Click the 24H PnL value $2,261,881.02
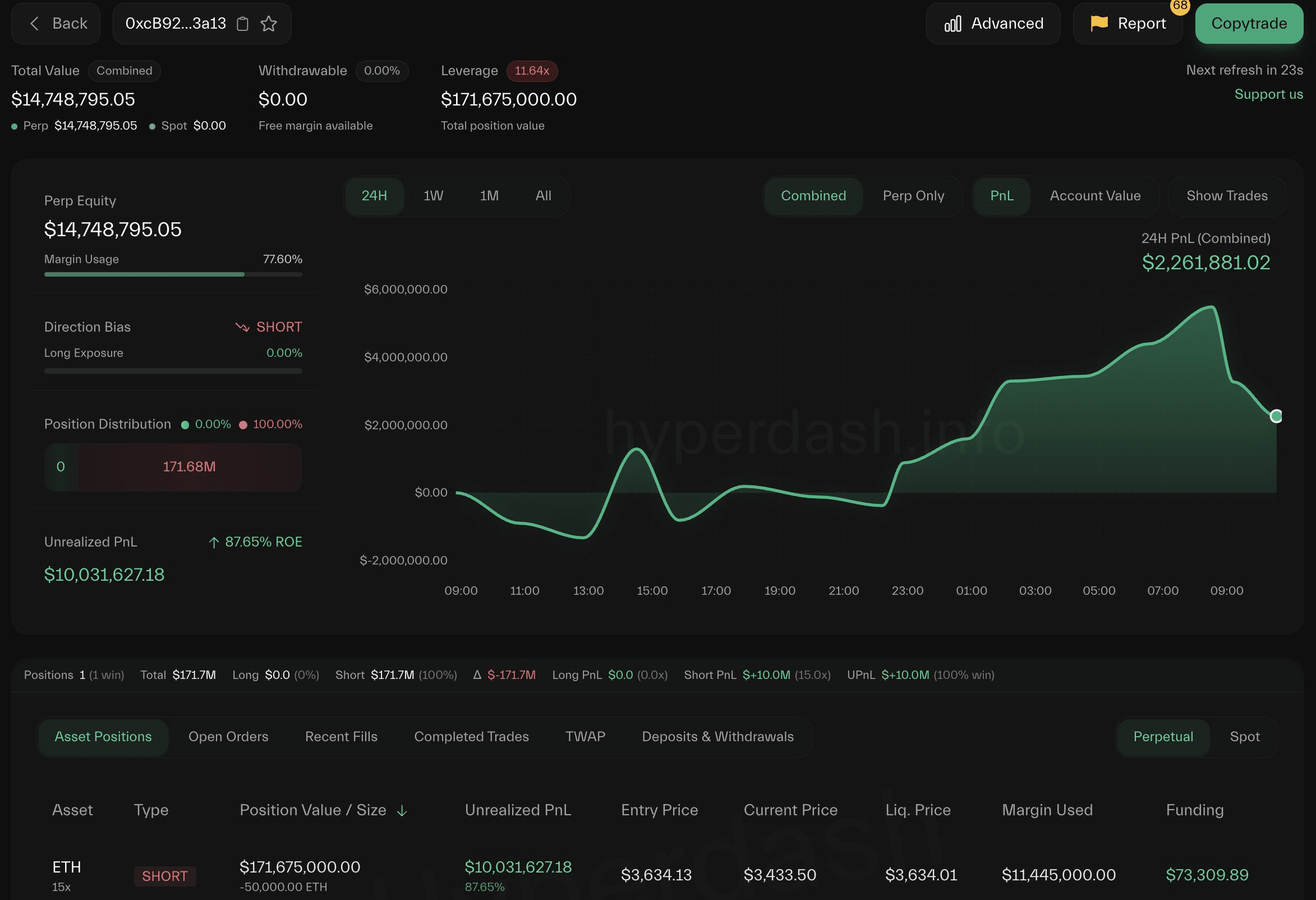 tap(1205, 263)
